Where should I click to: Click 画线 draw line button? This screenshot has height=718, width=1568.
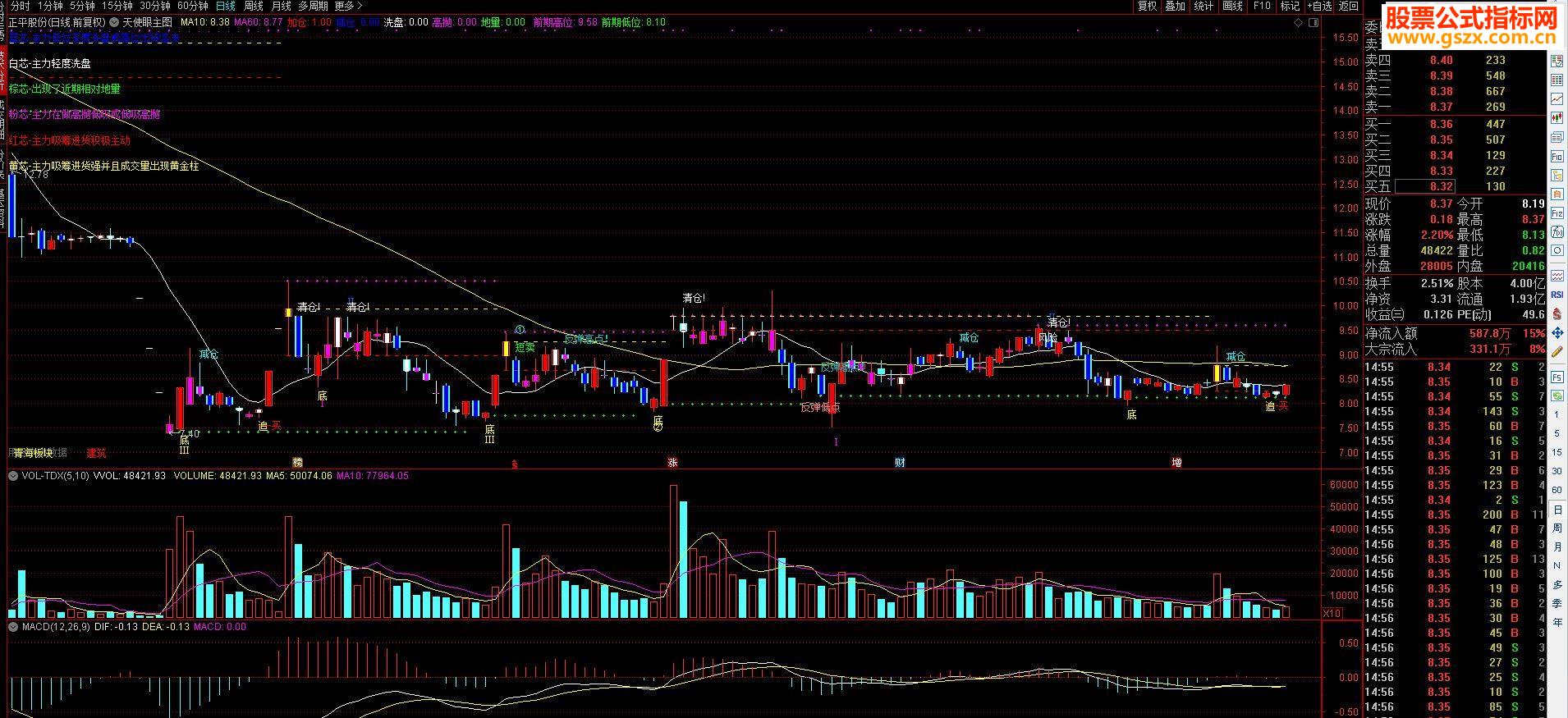(1232, 6)
